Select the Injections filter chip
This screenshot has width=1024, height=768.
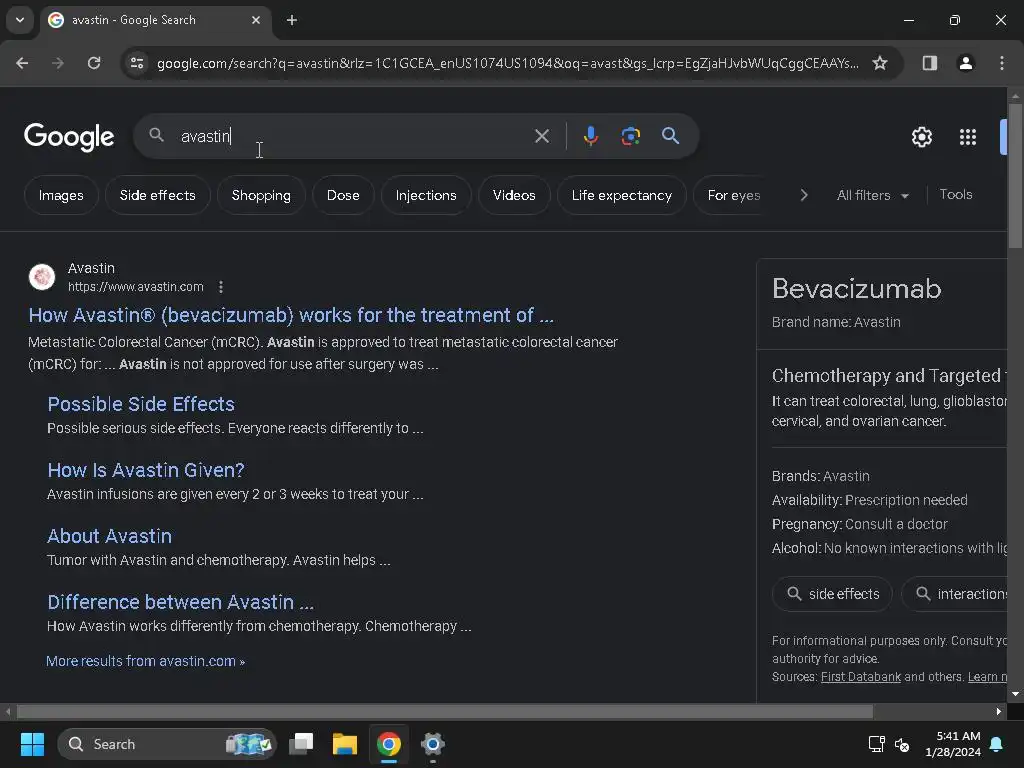click(426, 195)
